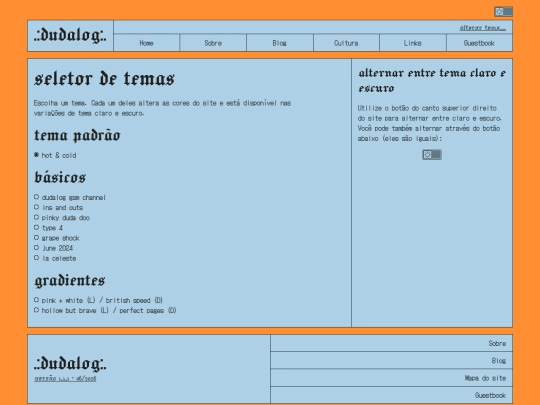The width and height of the screenshot is (540, 405).
Task: Select the type 4 theme
Action: pos(37,227)
